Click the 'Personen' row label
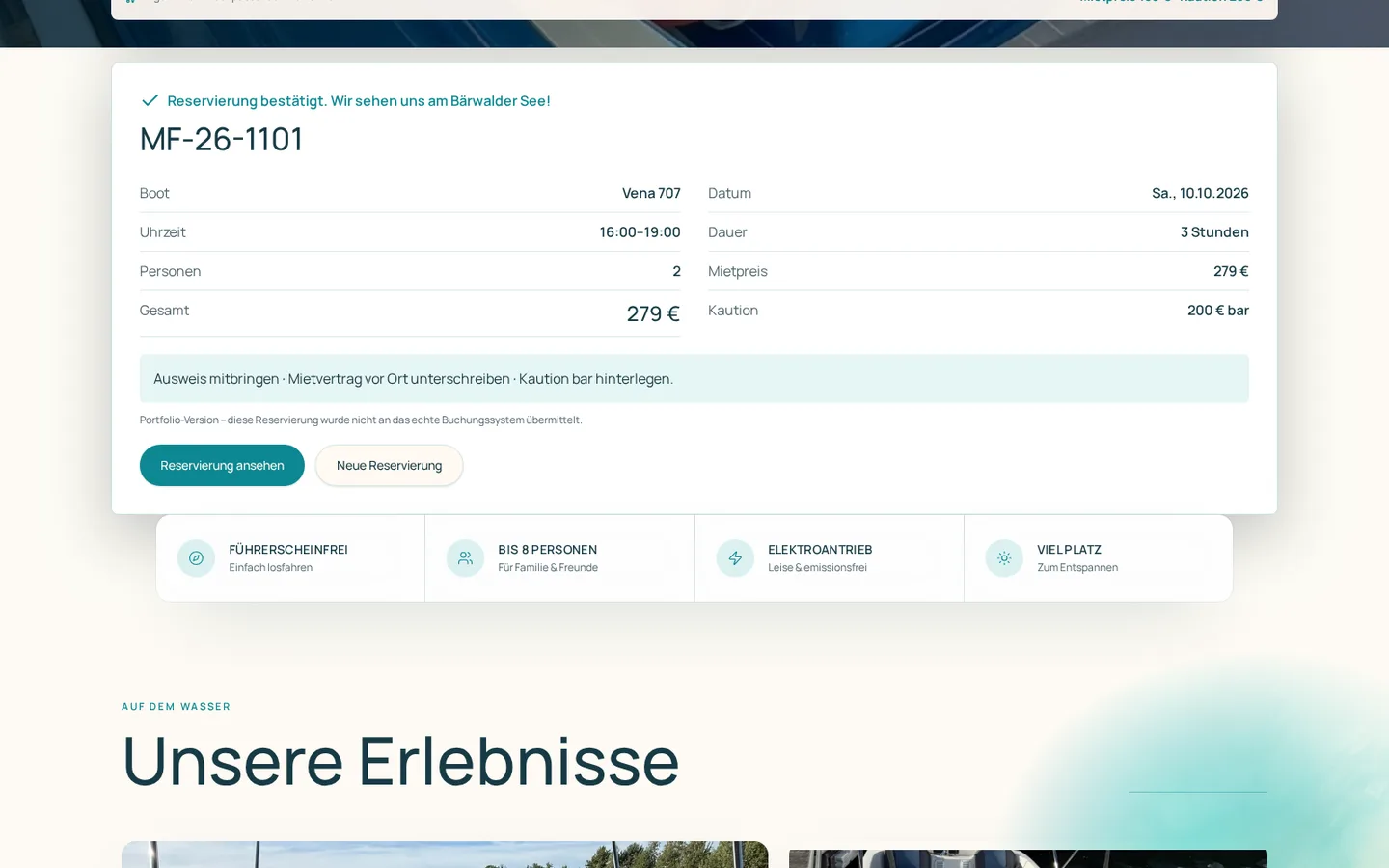Image resolution: width=1389 pixels, height=868 pixels. point(170,271)
